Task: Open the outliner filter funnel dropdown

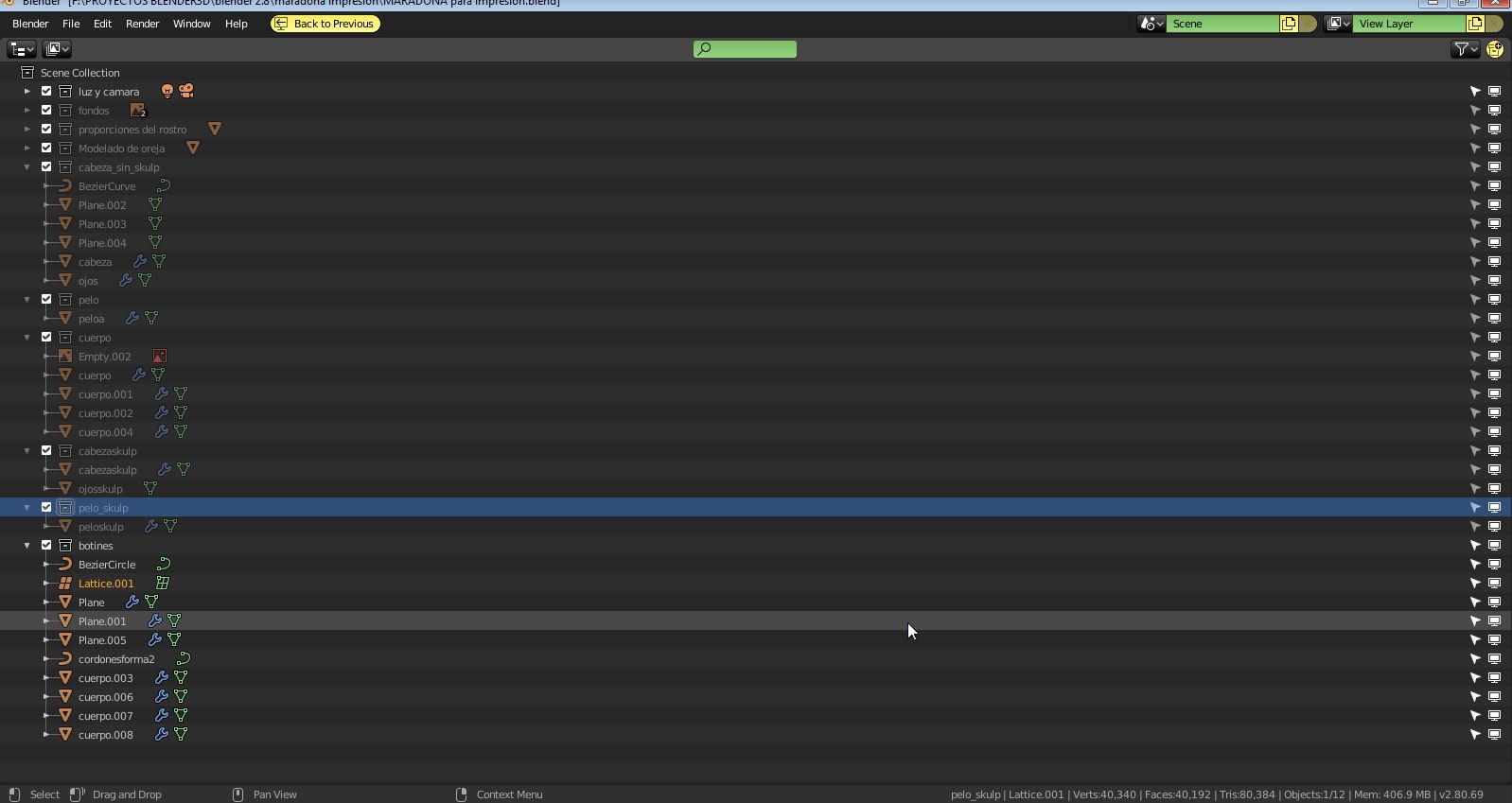Action: point(1466,49)
